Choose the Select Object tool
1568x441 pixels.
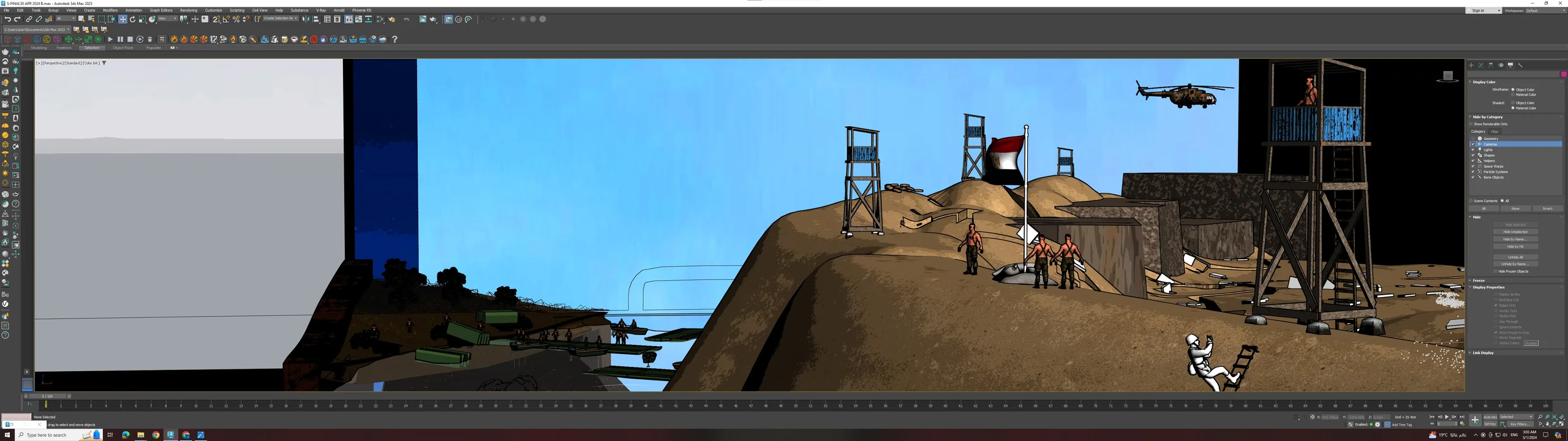[81, 19]
